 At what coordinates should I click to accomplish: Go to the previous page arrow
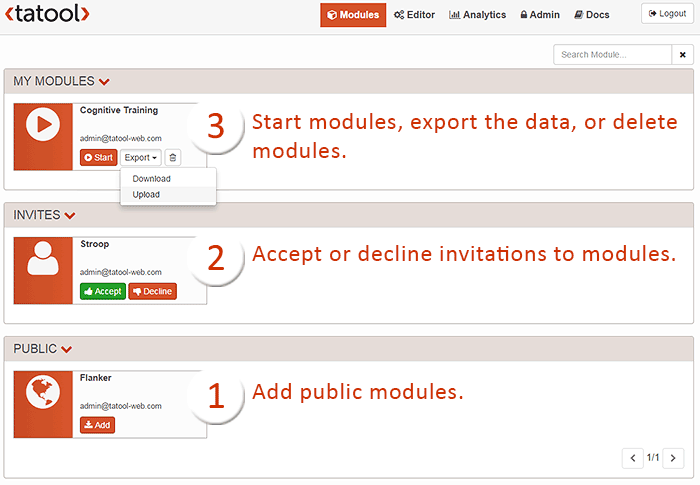[x=632, y=458]
